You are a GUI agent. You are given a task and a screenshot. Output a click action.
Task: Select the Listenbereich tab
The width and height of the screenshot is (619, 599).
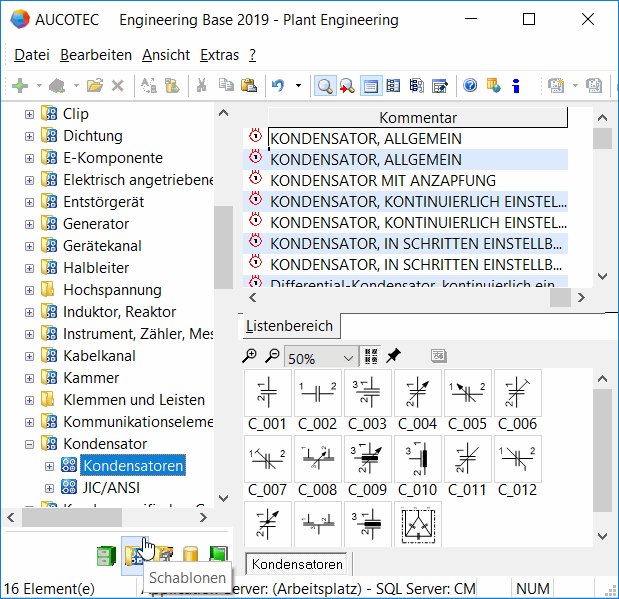click(x=290, y=326)
